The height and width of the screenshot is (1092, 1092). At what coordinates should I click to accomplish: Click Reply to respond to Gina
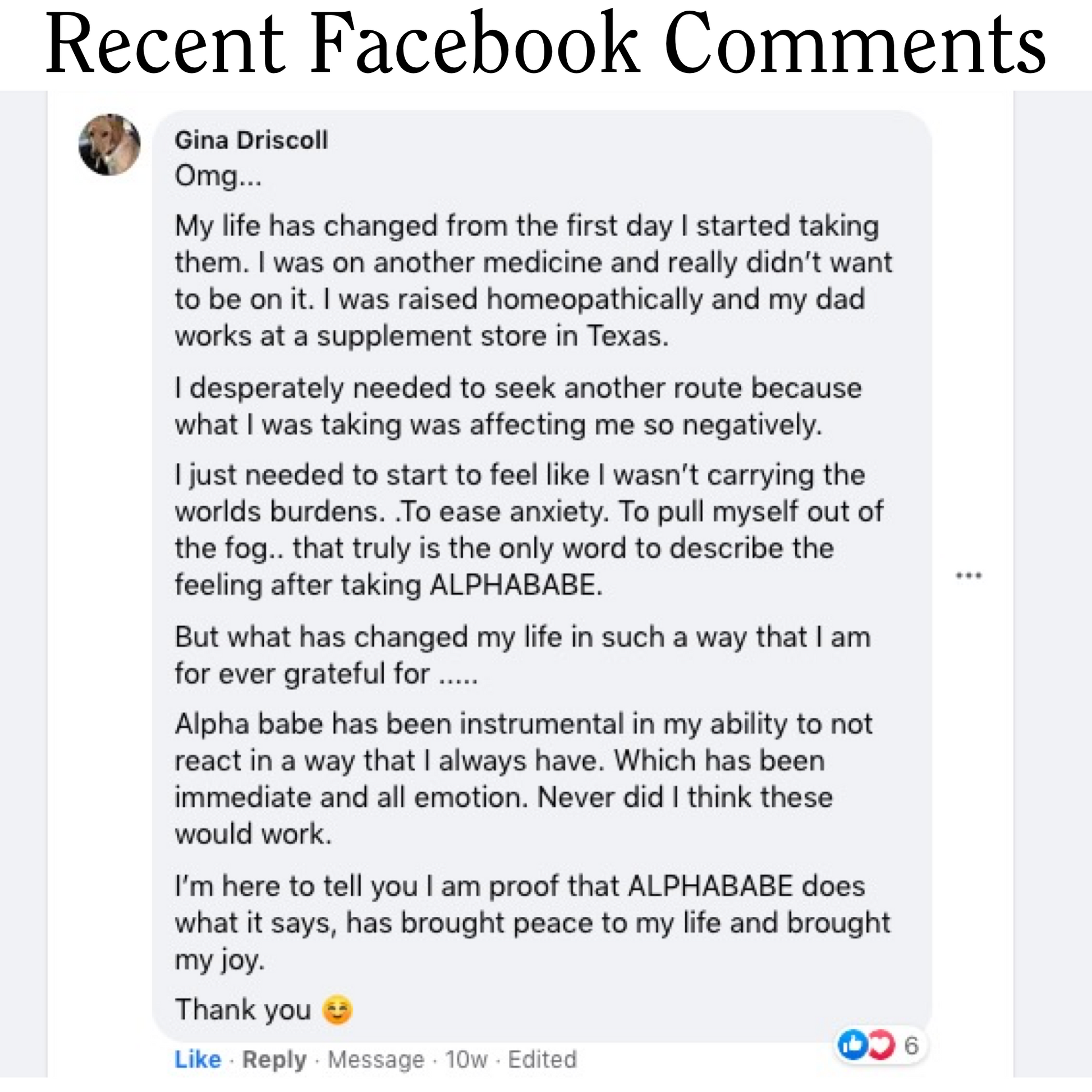pyautogui.click(x=274, y=1059)
